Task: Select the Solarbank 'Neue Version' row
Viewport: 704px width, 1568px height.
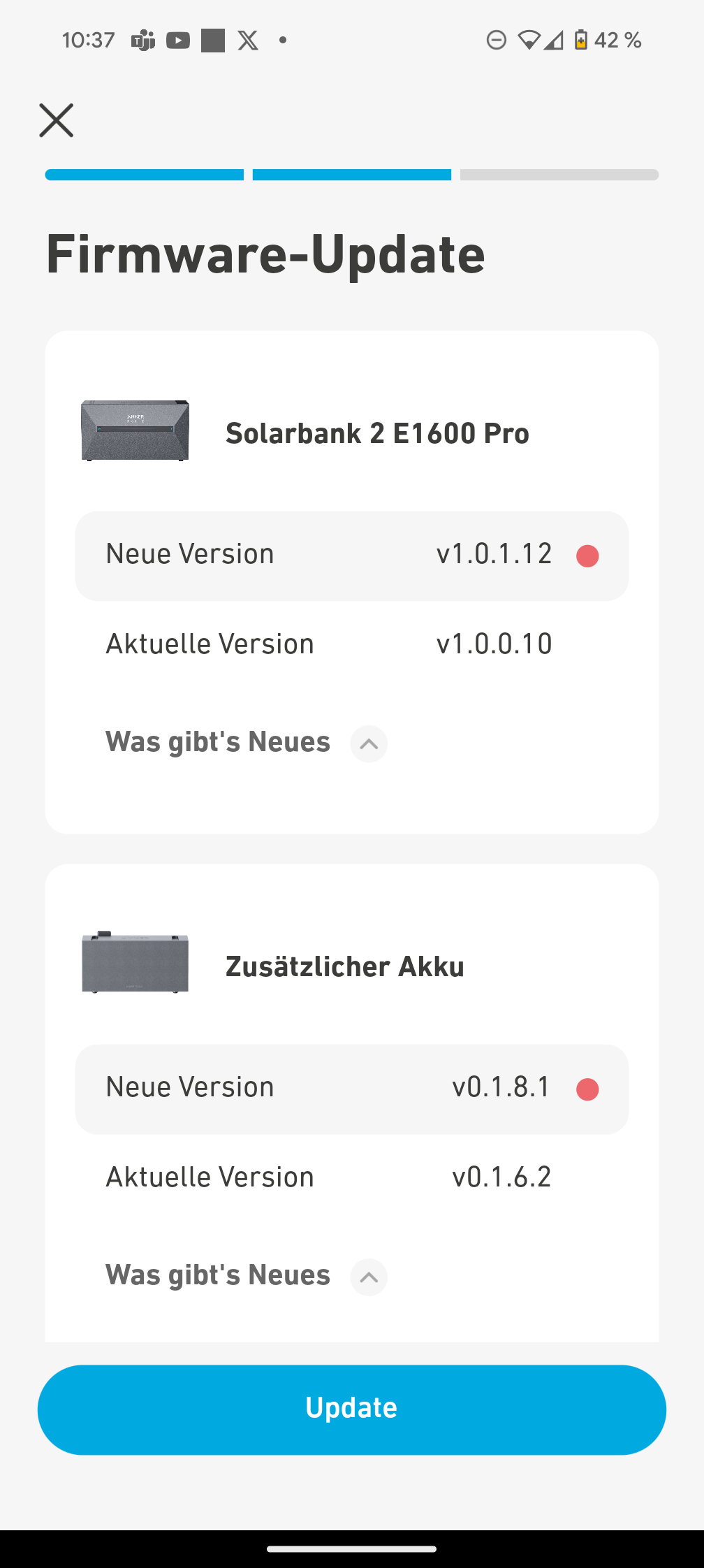Action: point(352,556)
